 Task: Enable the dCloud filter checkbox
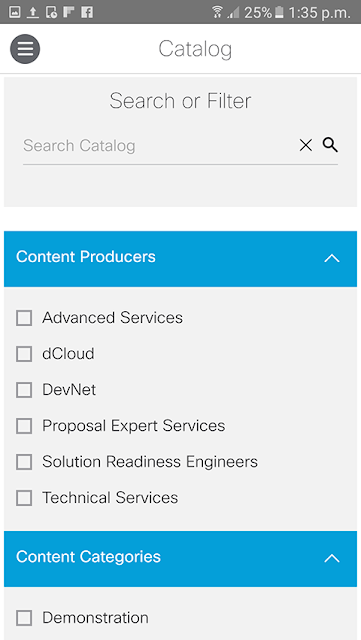(24, 354)
